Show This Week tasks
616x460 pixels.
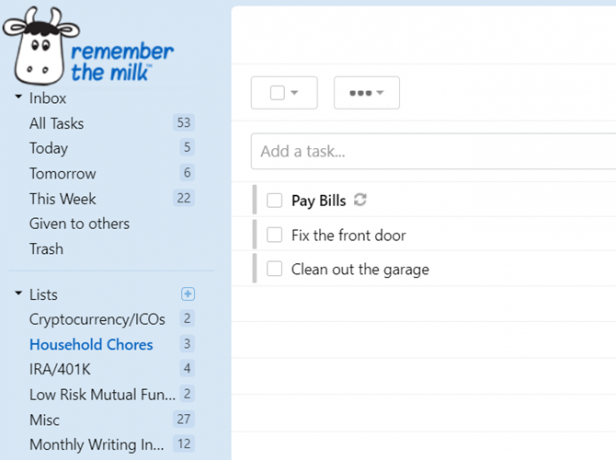63,199
